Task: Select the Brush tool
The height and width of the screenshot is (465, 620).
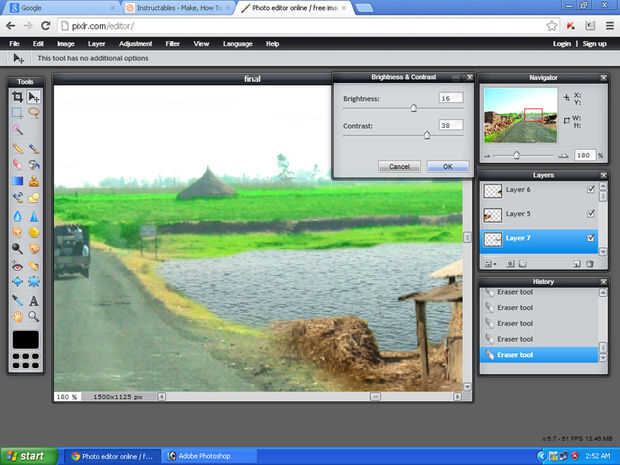Action: coord(34,149)
